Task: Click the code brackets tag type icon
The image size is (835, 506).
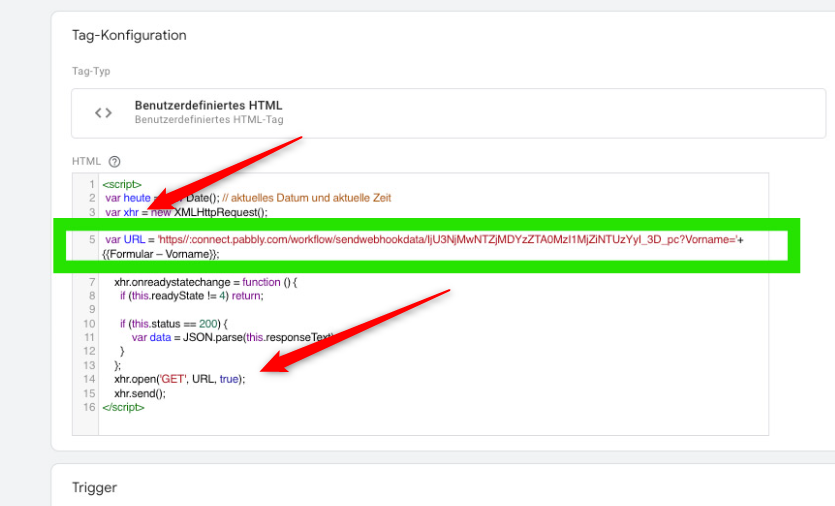Action: click(103, 113)
